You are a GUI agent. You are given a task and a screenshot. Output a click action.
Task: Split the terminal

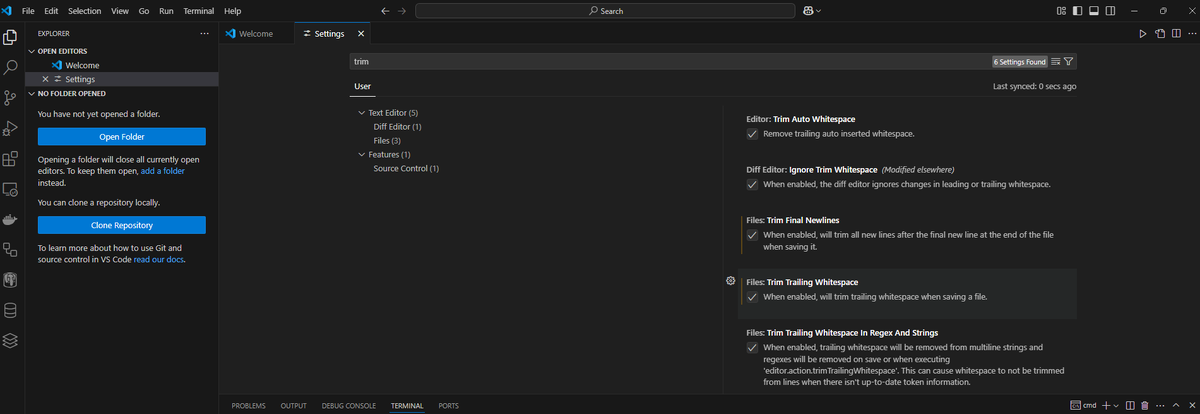pyautogui.click(x=1128, y=405)
